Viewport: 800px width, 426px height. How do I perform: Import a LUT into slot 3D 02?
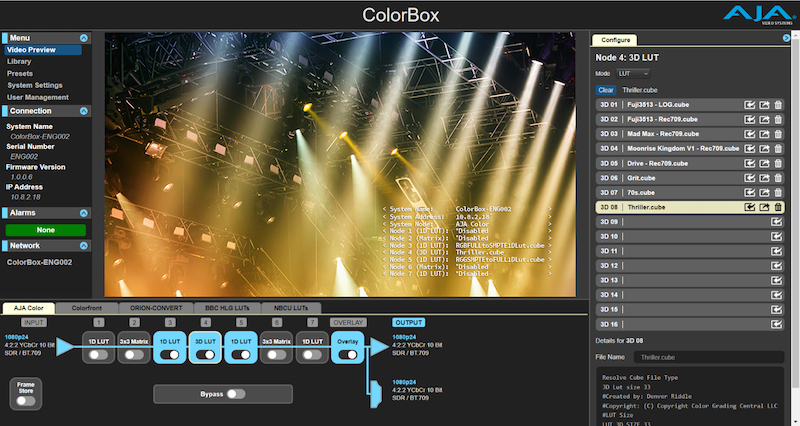[x=749, y=119]
